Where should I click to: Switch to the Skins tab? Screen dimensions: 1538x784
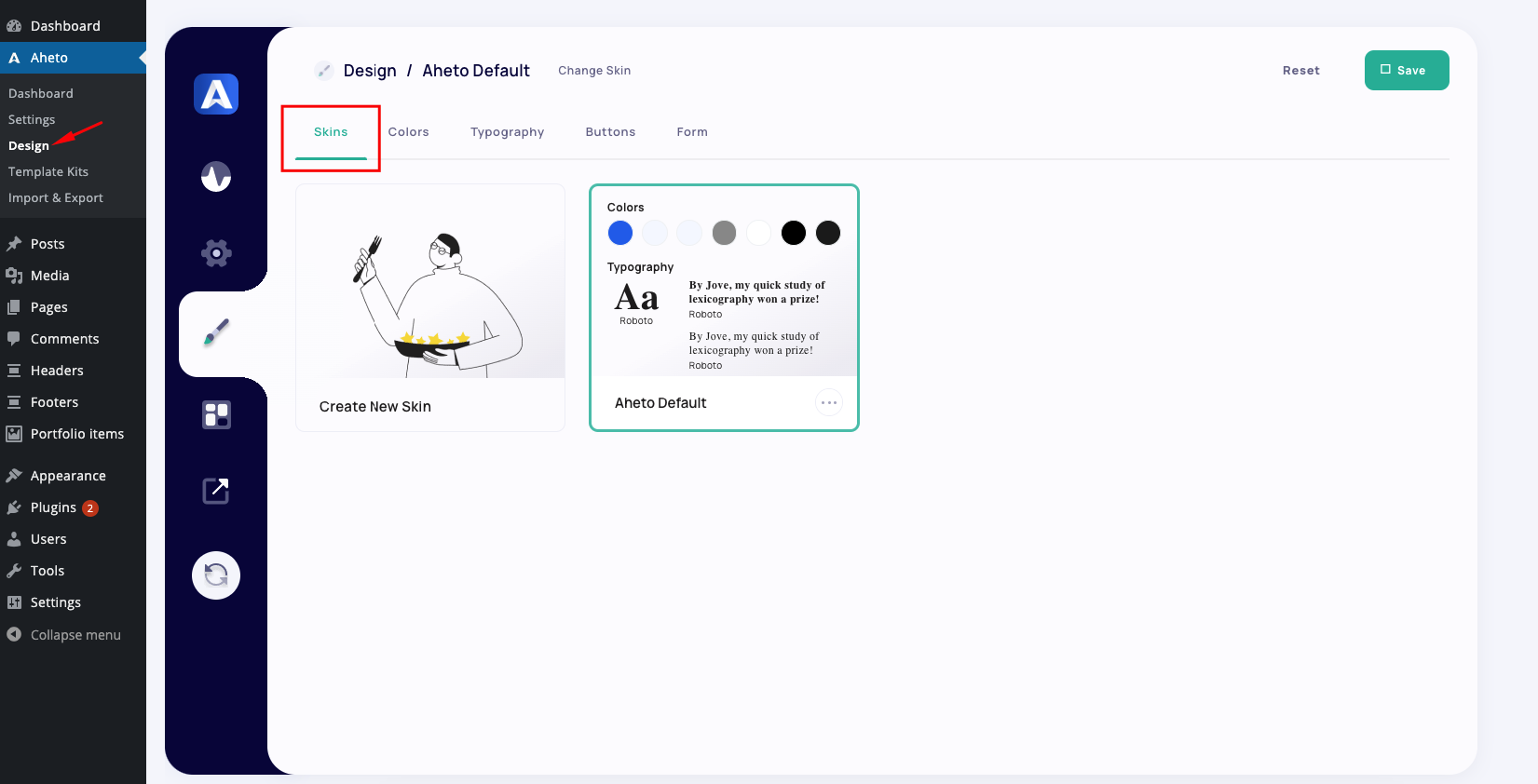(331, 132)
